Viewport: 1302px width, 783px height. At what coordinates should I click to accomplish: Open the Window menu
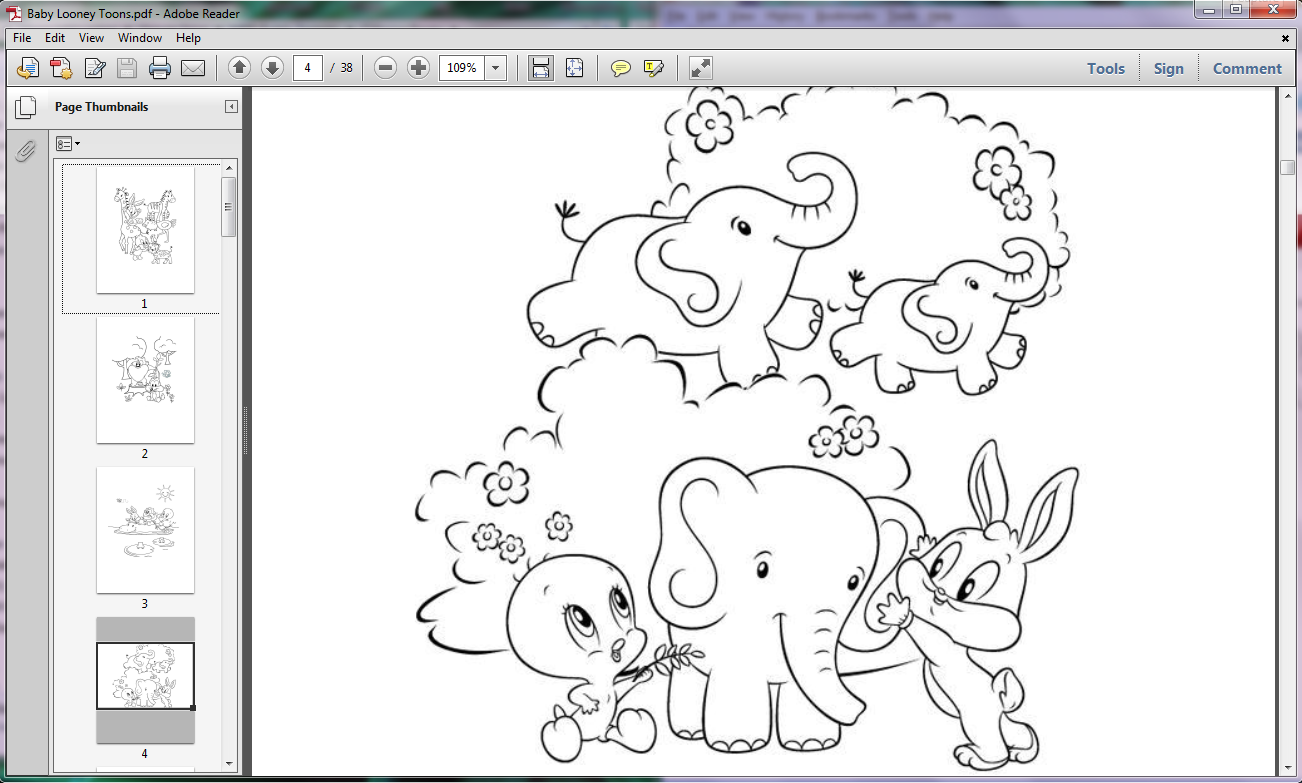point(140,38)
